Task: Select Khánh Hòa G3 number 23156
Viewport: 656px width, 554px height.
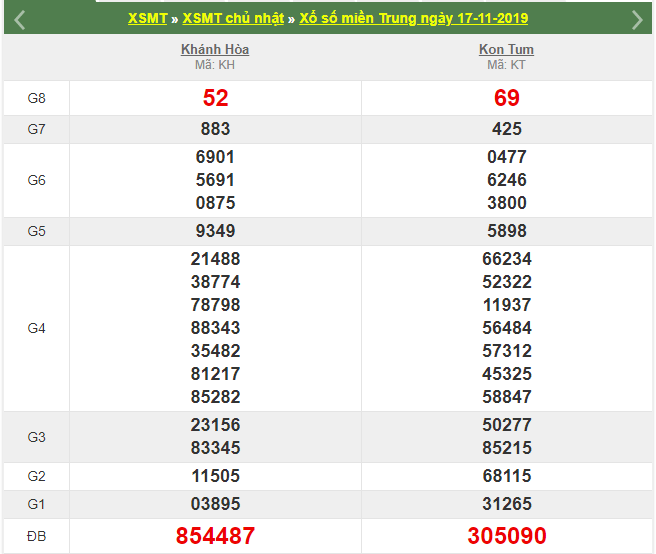Action: pyautogui.click(x=215, y=425)
